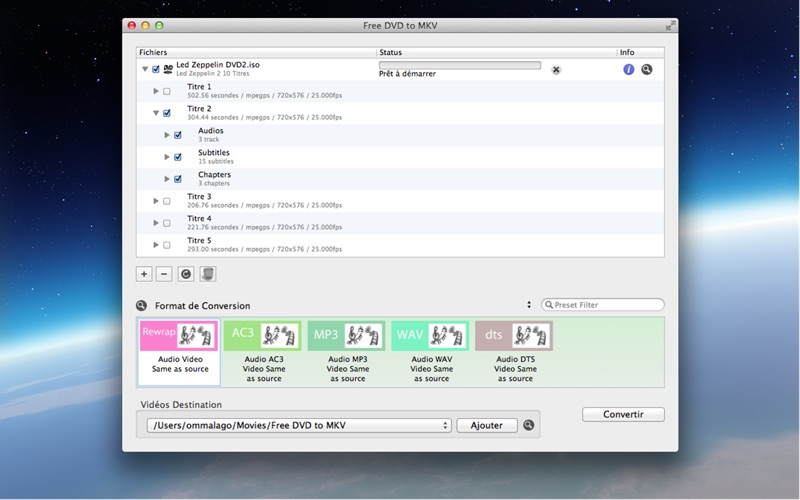This screenshot has height=500, width=800.
Task: Toggle full screen with the window's corner arrows icon
Action: pos(671,25)
